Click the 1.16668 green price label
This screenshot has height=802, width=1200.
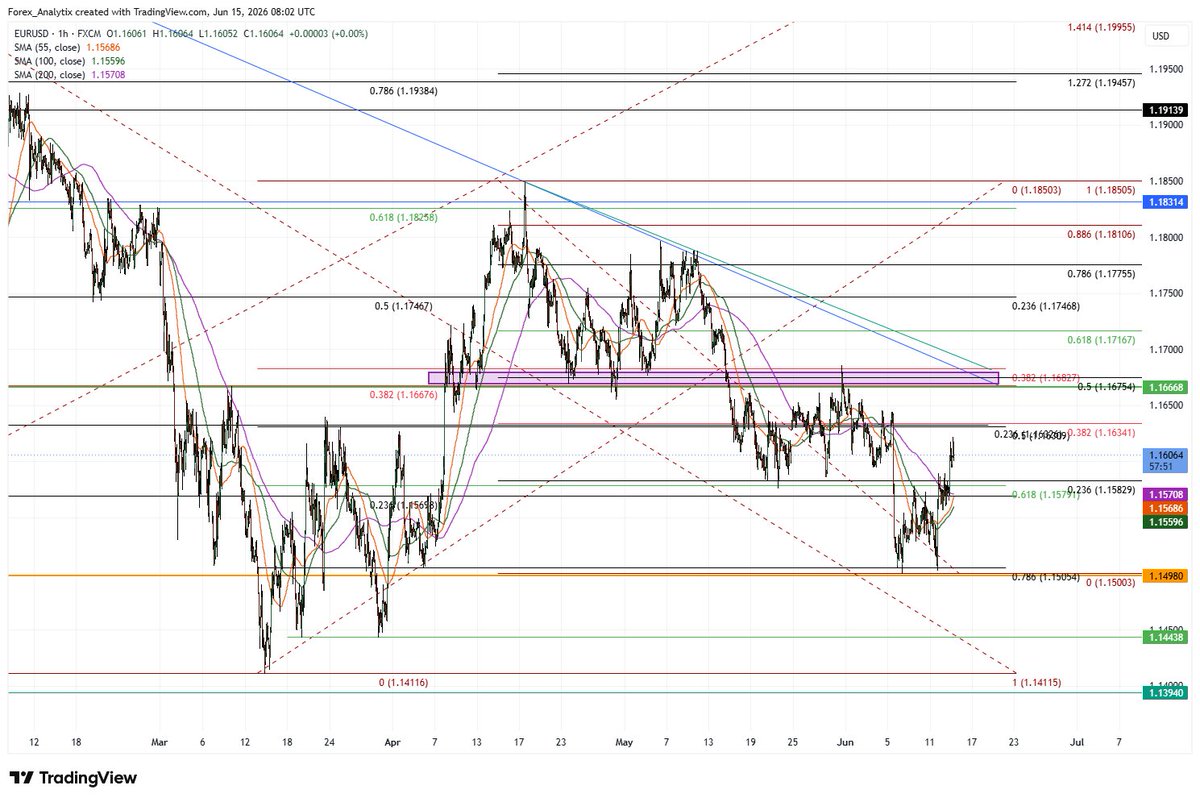coord(1166,386)
